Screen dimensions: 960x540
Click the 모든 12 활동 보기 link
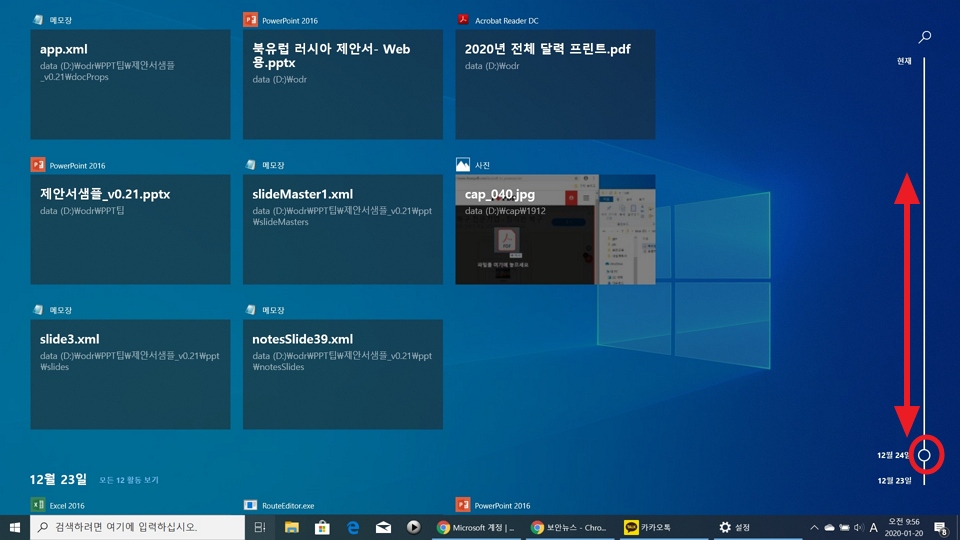[x=129, y=480]
